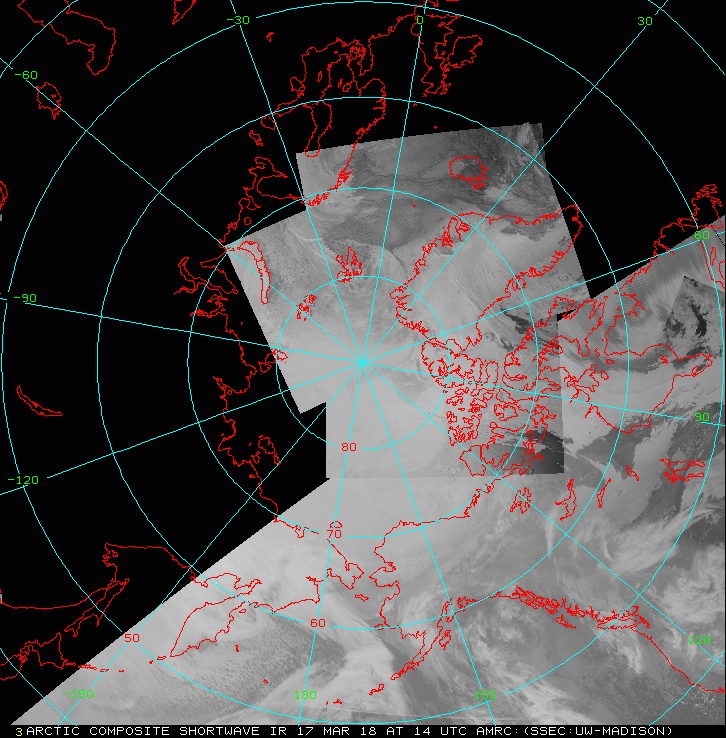Click the green 0 longitude label
Screen dimensions: 726x738
(x=420, y=20)
